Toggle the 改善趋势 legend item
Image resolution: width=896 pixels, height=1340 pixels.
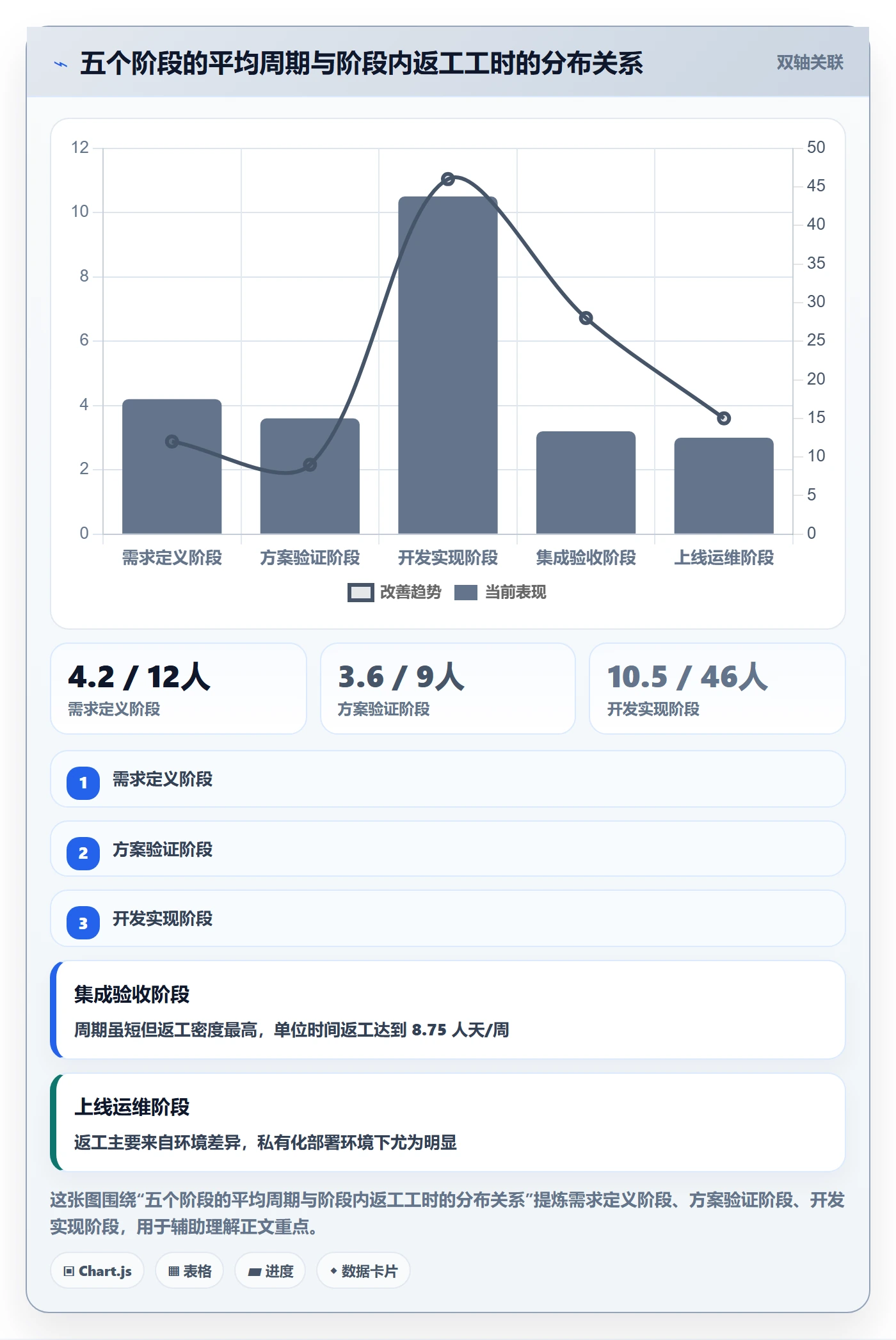pos(394,593)
